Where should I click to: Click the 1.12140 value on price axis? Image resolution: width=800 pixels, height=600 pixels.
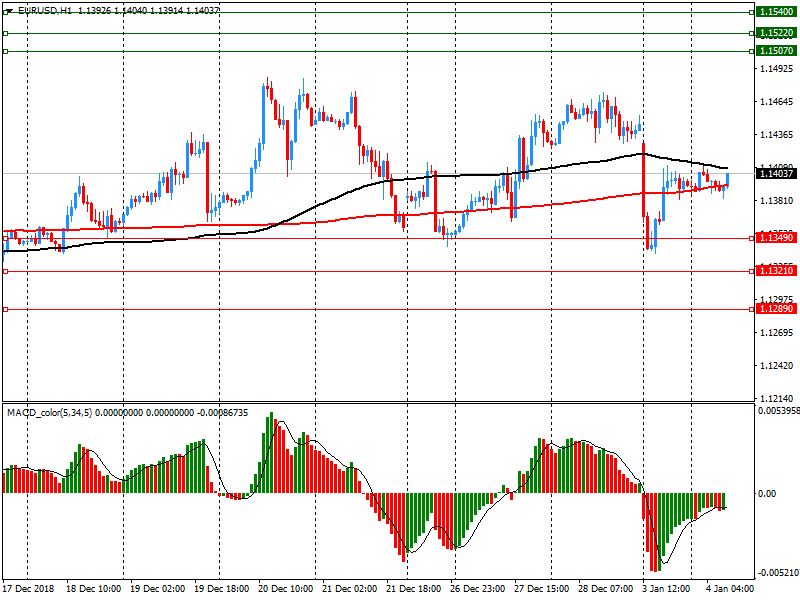click(x=777, y=398)
